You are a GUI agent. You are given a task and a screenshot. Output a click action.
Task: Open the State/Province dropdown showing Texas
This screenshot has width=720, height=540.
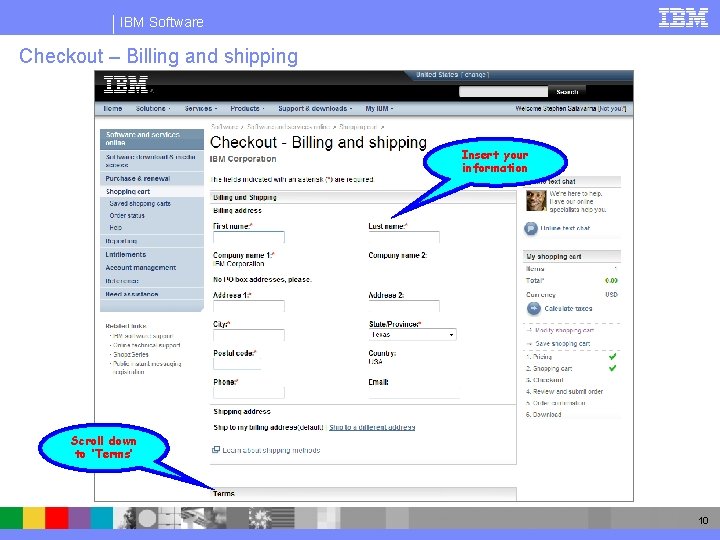tap(412, 335)
